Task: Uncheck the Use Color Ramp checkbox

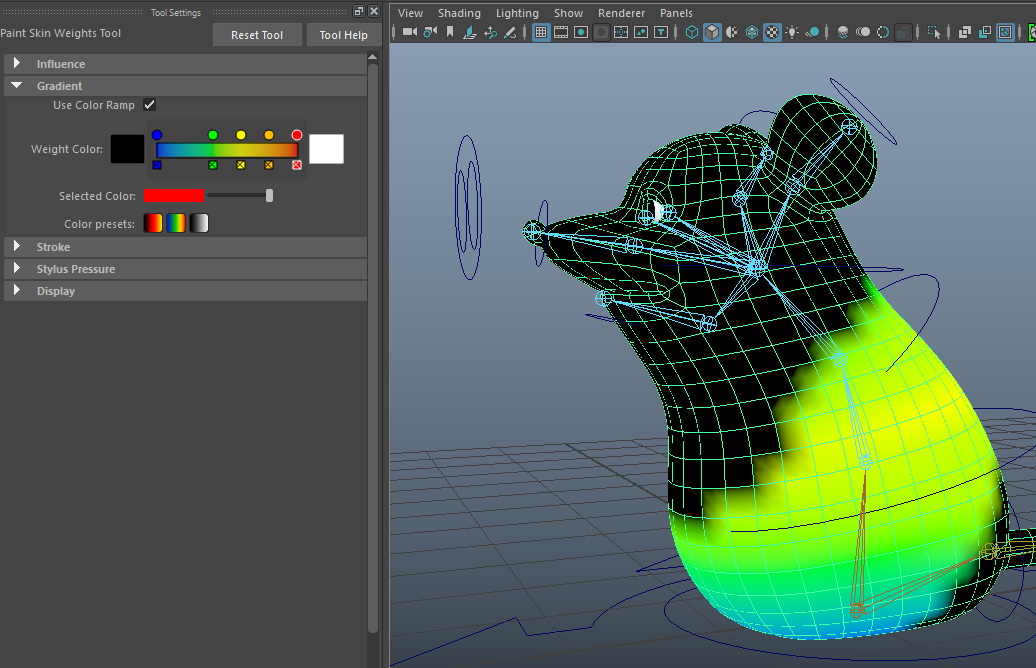Action: [149, 105]
